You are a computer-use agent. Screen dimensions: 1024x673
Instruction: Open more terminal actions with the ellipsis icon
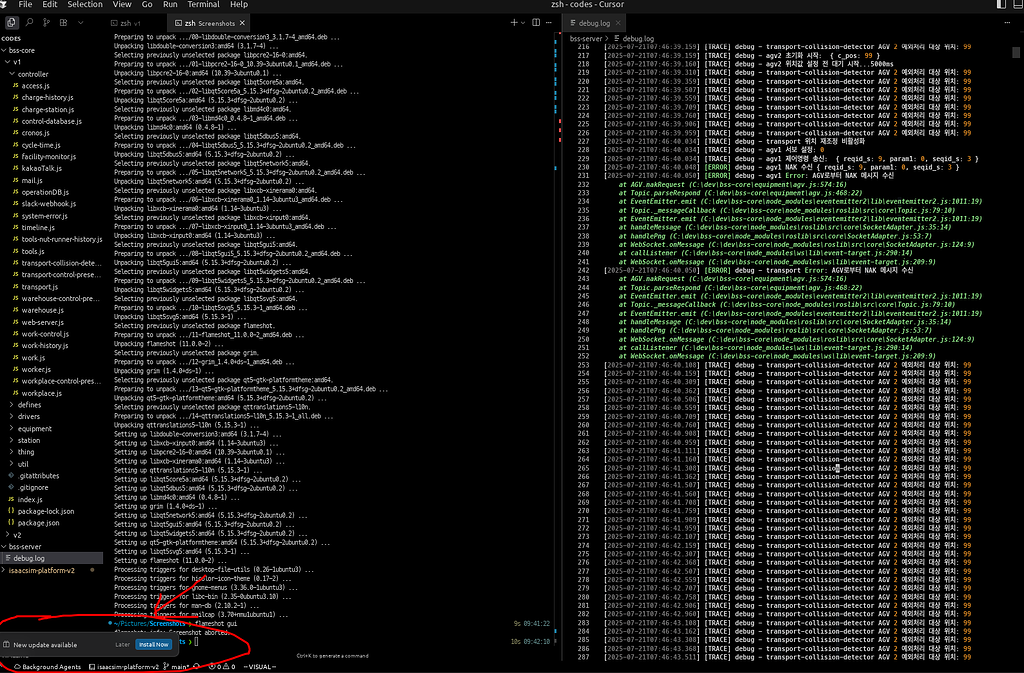point(549,21)
